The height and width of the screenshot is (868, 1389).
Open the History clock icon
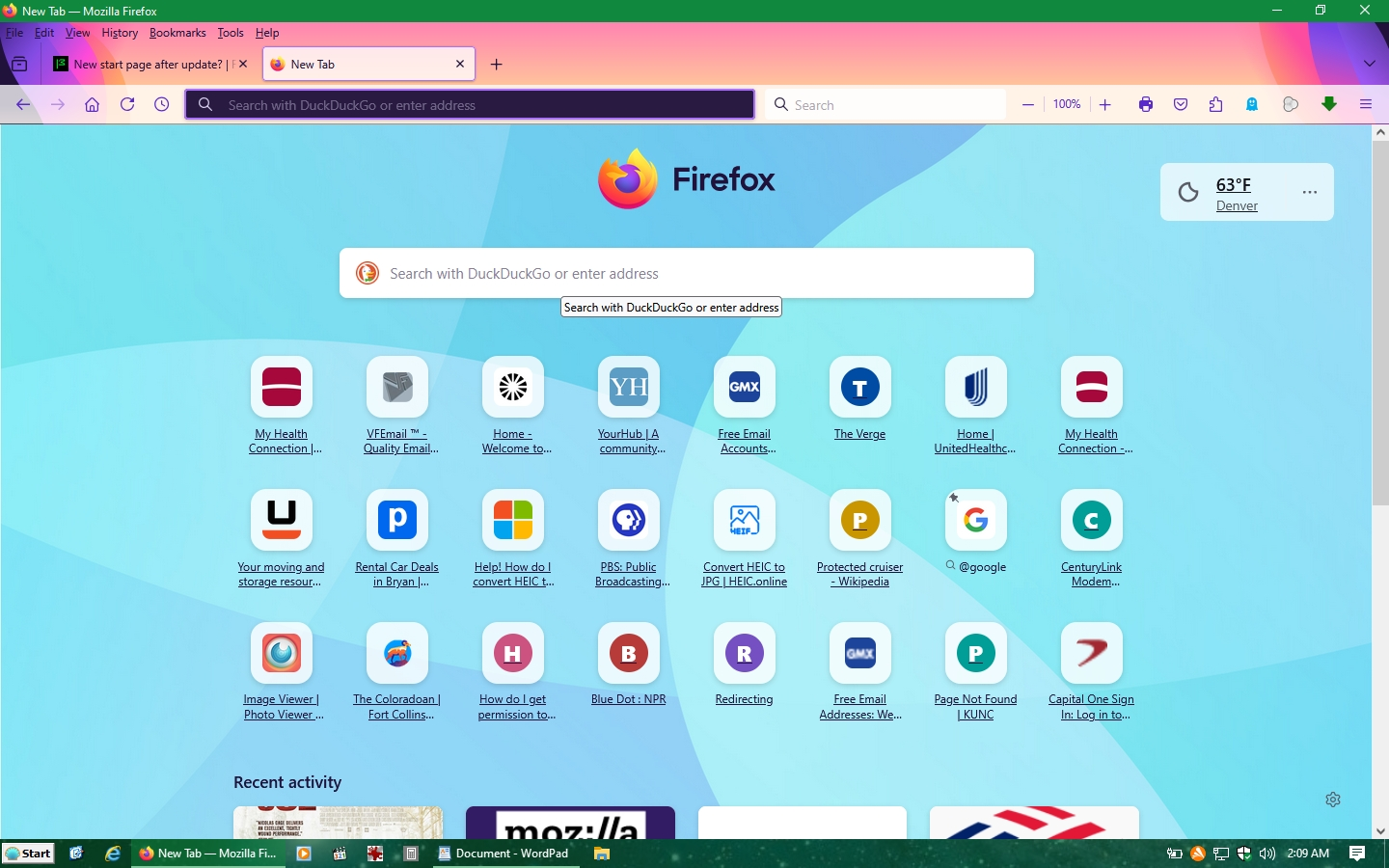(x=161, y=104)
